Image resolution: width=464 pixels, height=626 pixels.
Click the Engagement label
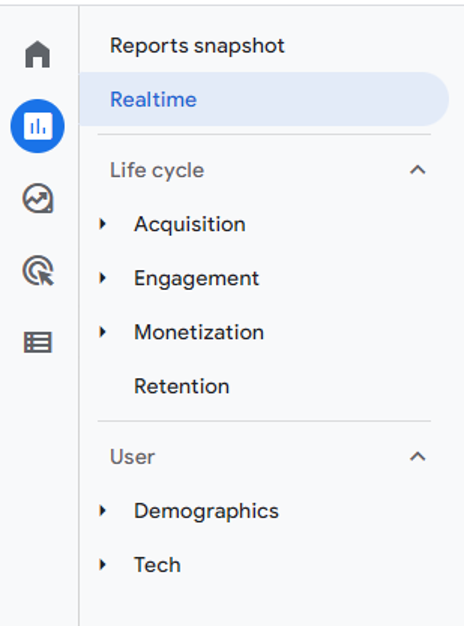click(196, 279)
